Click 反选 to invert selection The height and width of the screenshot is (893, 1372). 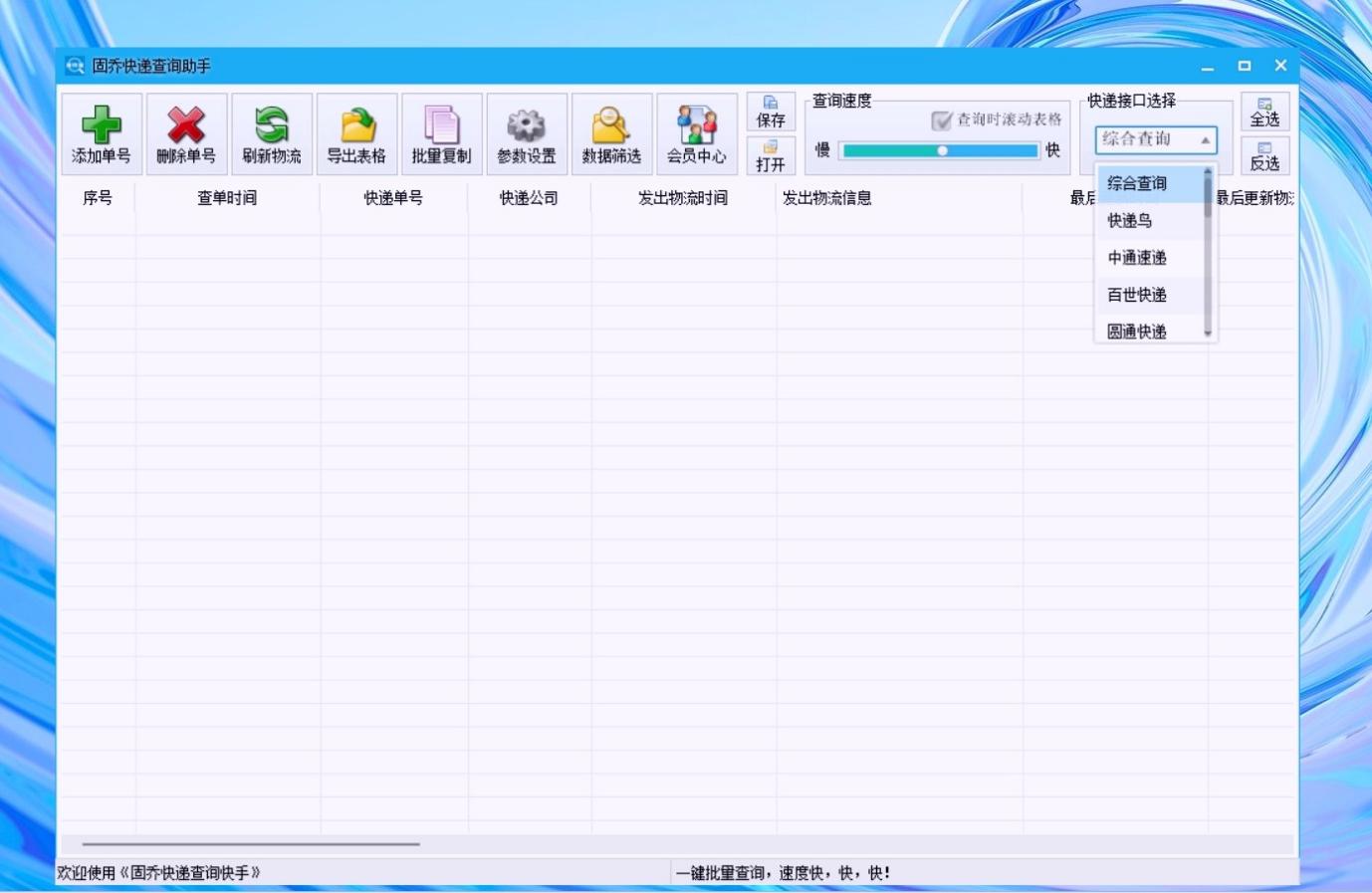coord(1264,156)
